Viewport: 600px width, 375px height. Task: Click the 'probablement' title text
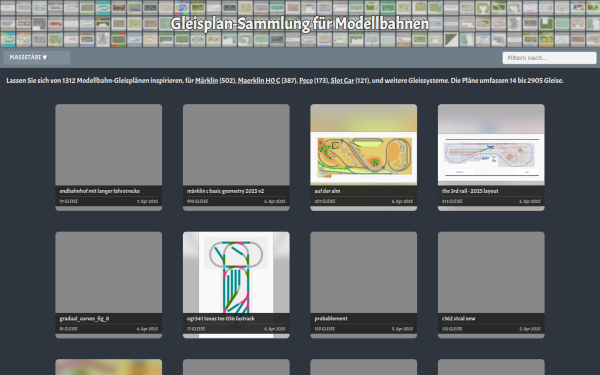pyautogui.click(x=331, y=318)
